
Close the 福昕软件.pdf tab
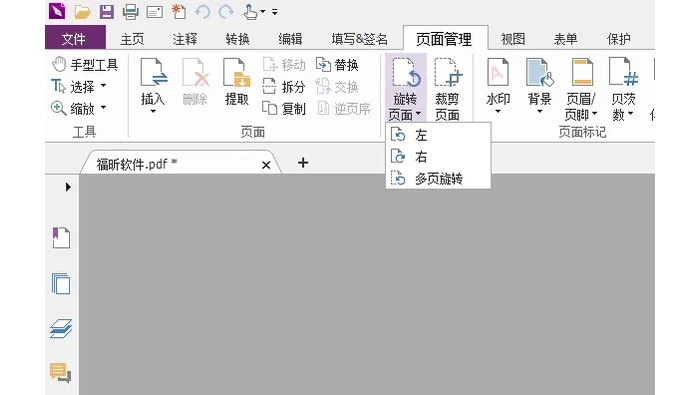tap(266, 165)
